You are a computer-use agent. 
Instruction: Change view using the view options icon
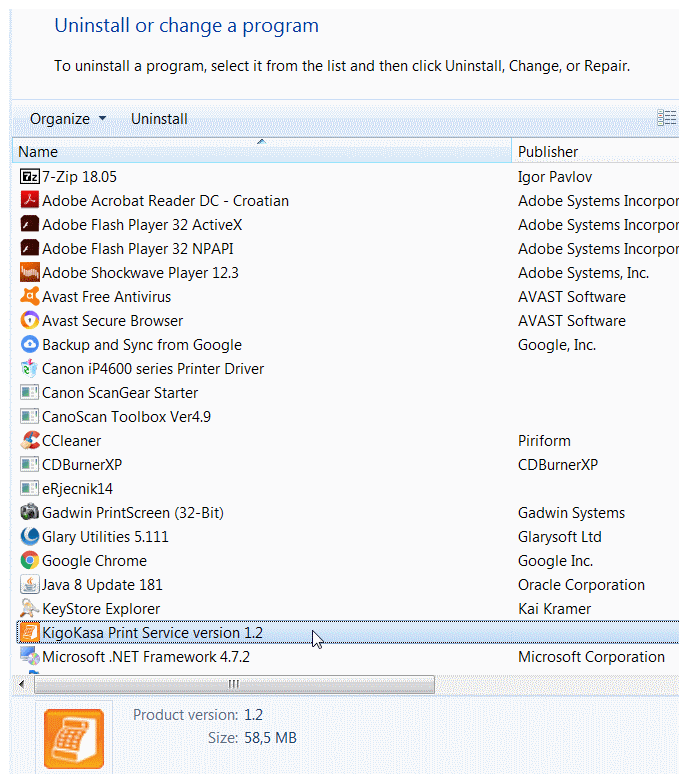(666, 118)
